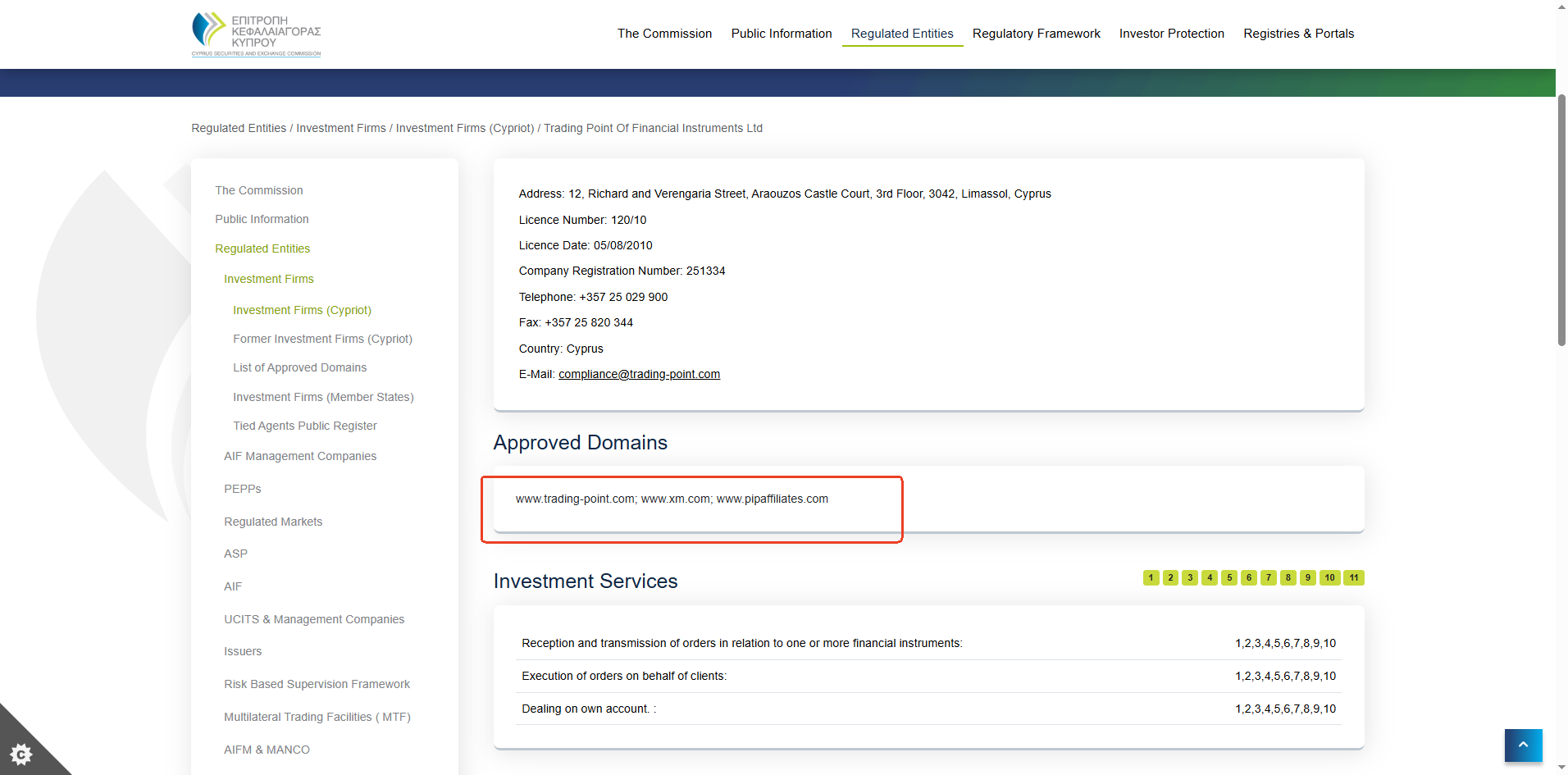Open Investor Protection top menu
This screenshot has height=775, width=1568.
click(x=1171, y=34)
